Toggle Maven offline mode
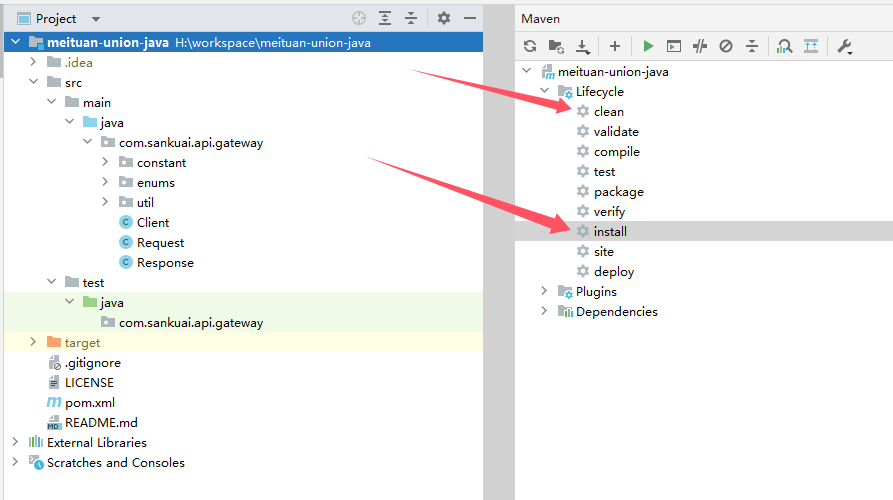893x500 pixels. tap(700, 46)
